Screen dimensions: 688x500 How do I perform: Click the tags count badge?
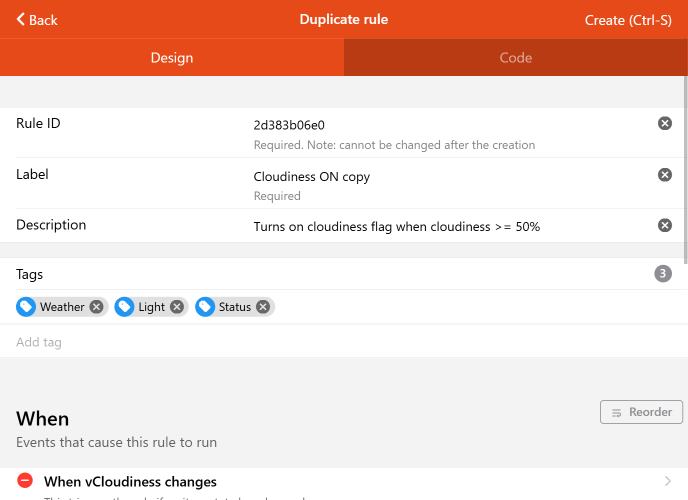click(x=663, y=274)
